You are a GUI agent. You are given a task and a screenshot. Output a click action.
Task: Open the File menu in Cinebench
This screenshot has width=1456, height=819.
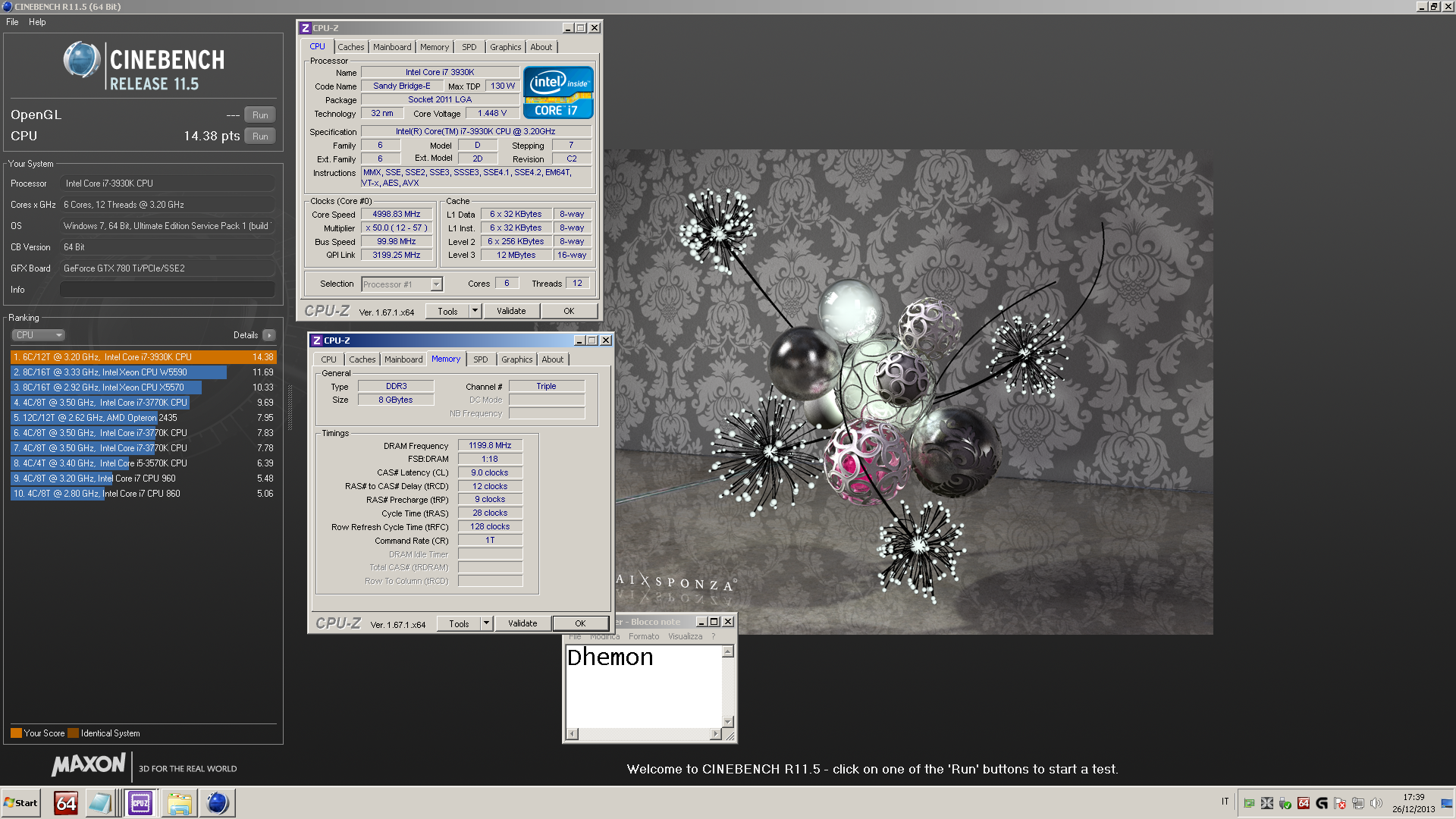pos(12,22)
